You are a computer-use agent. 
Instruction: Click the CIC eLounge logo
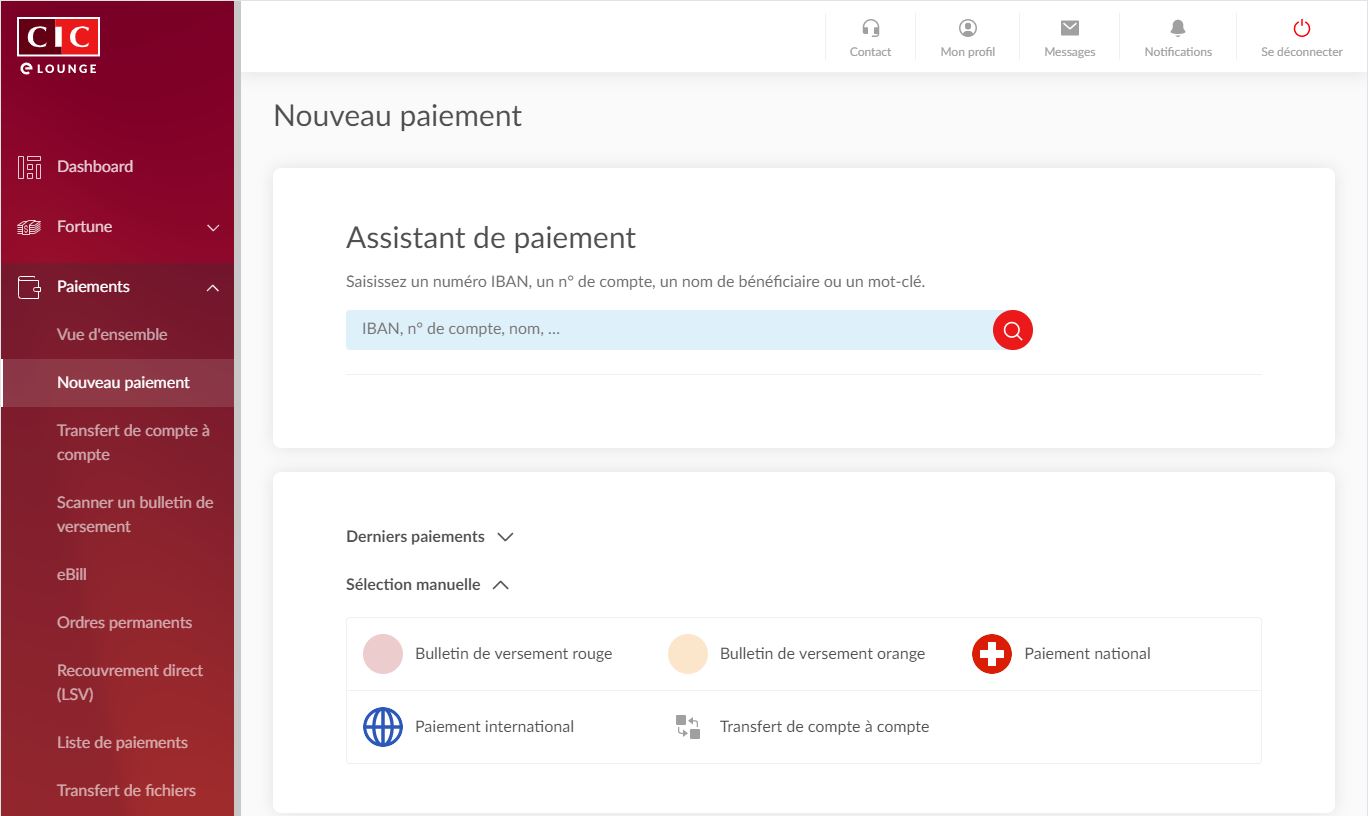(x=58, y=46)
